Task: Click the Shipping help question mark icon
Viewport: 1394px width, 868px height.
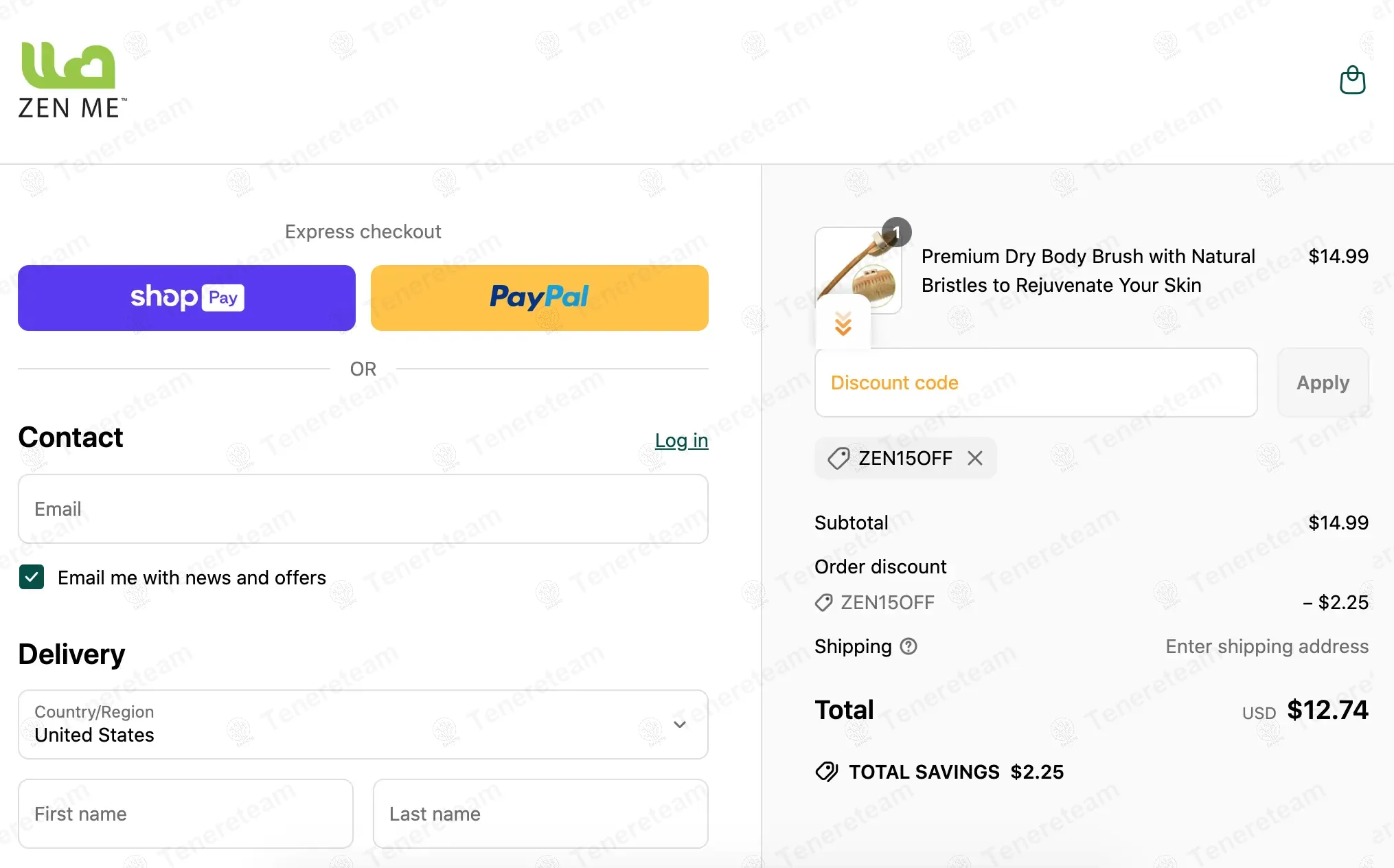Action: coord(909,646)
